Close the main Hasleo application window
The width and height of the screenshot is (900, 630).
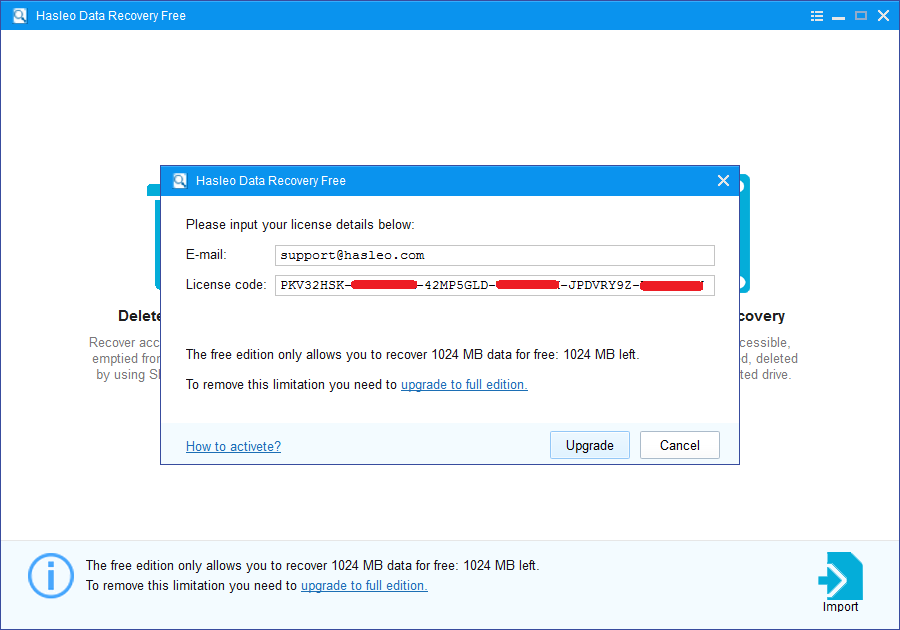[883, 16]
